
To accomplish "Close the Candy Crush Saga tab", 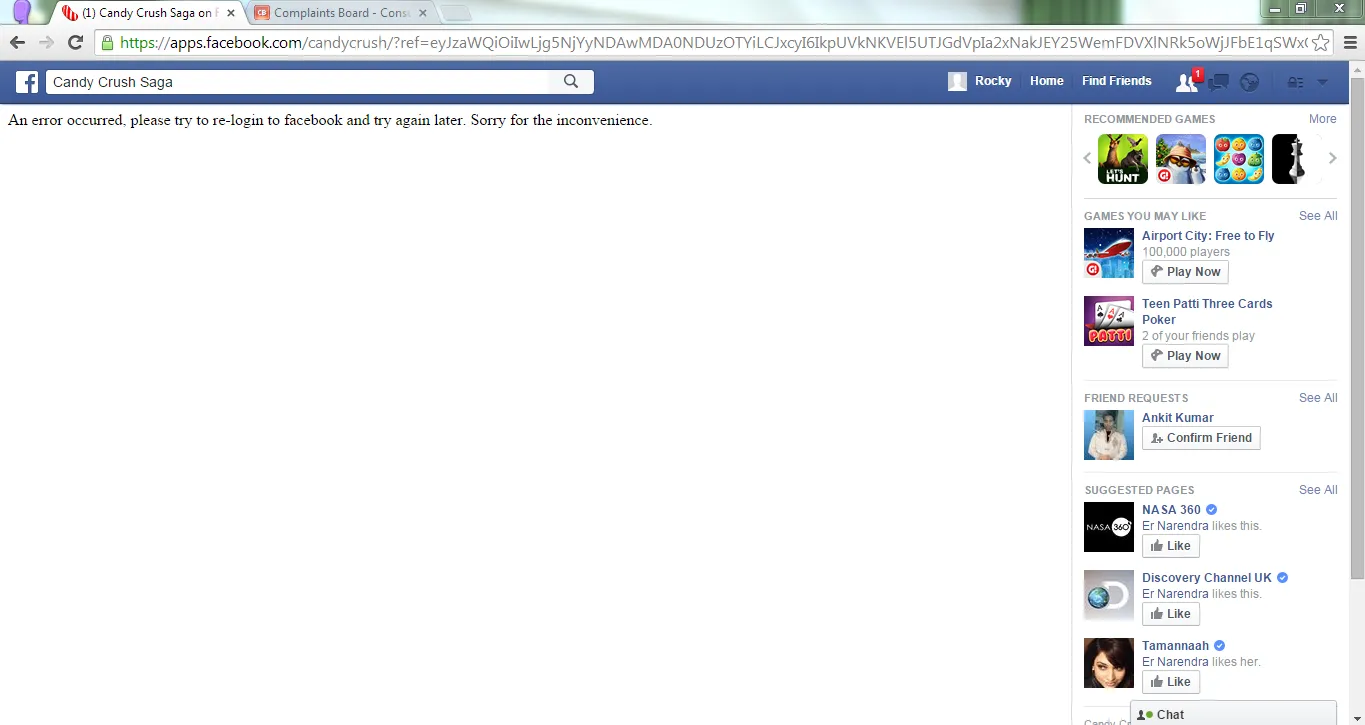I will click(231, 13).
